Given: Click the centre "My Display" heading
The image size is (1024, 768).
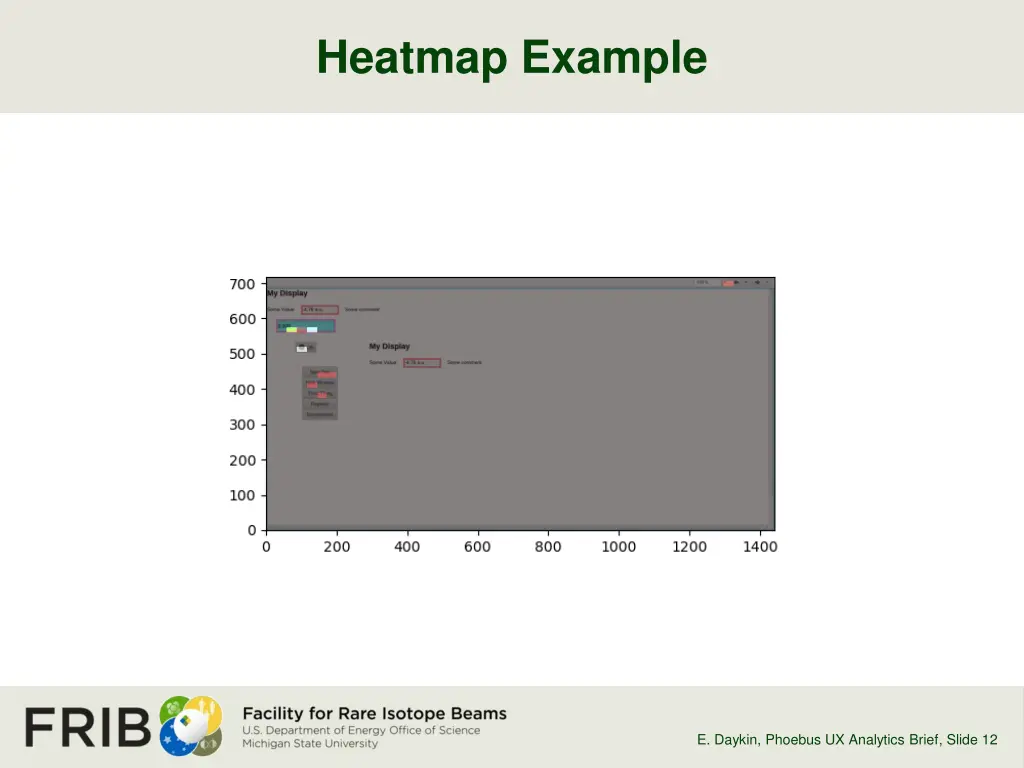Looking at the screenshot, I should pos(389,346).
